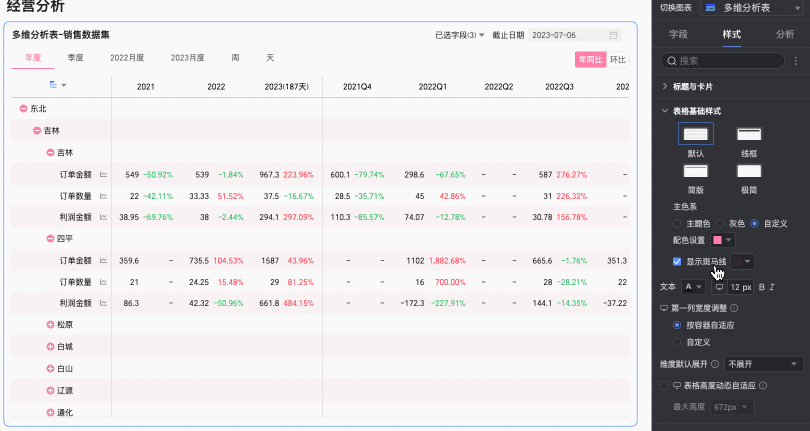This screenshot has width=810, height=431.
Task: Open the 已选字段(3) dropdown
Action: click(460, 35)
